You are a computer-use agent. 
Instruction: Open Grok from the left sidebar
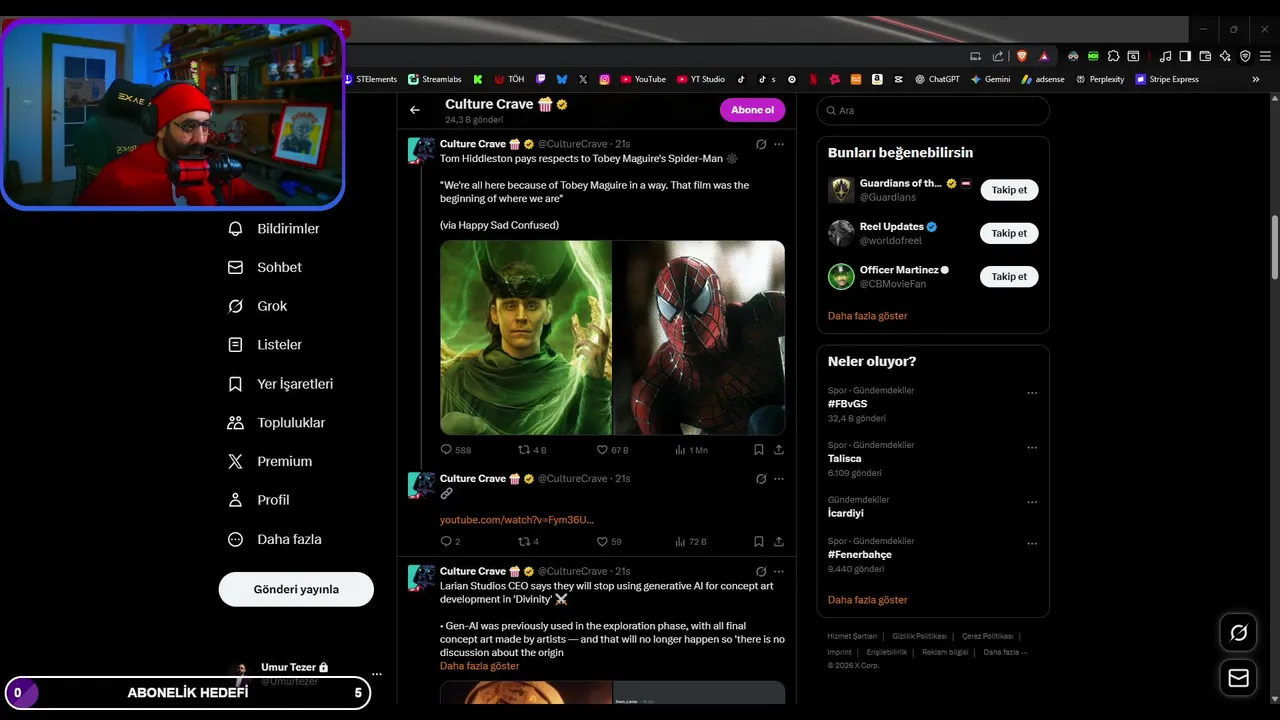pyautogui.click(x=258, y=306)
